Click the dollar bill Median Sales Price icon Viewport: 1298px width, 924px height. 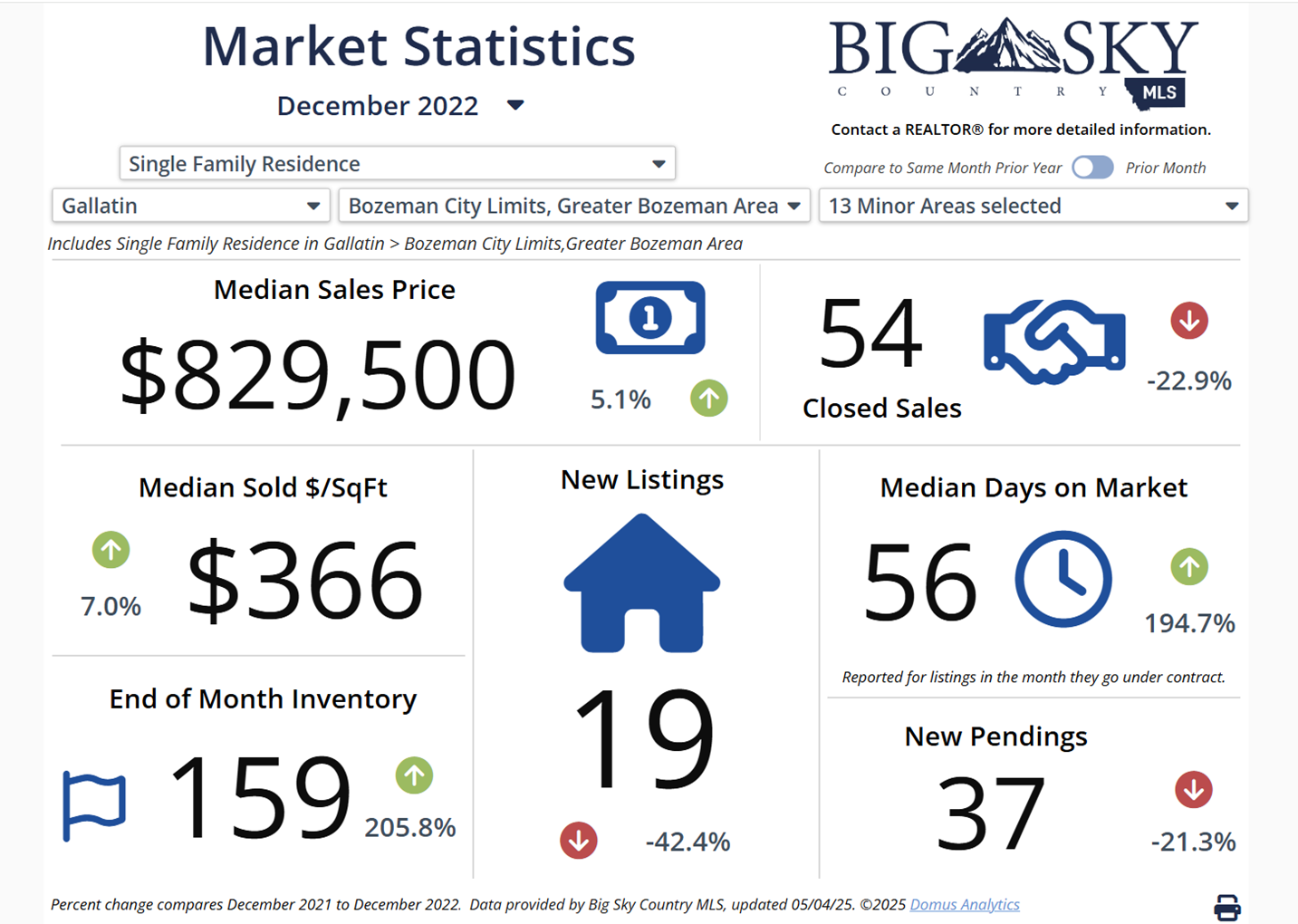coord(649,318)
